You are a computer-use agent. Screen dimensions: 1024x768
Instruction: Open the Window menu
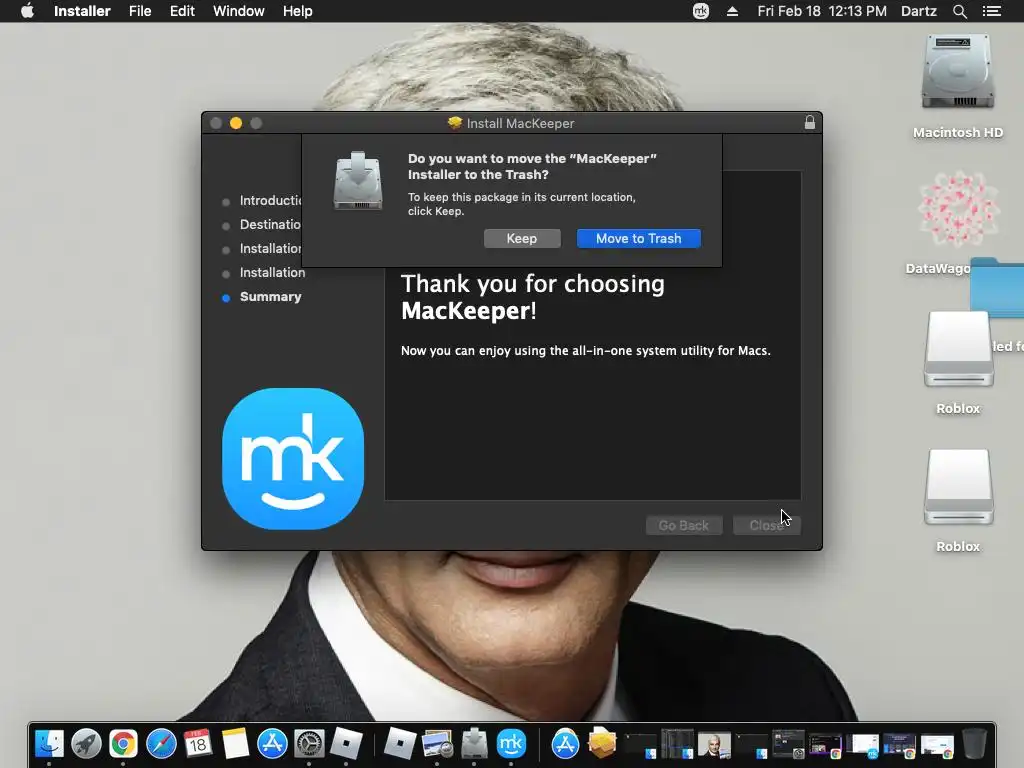pos(238,11)
